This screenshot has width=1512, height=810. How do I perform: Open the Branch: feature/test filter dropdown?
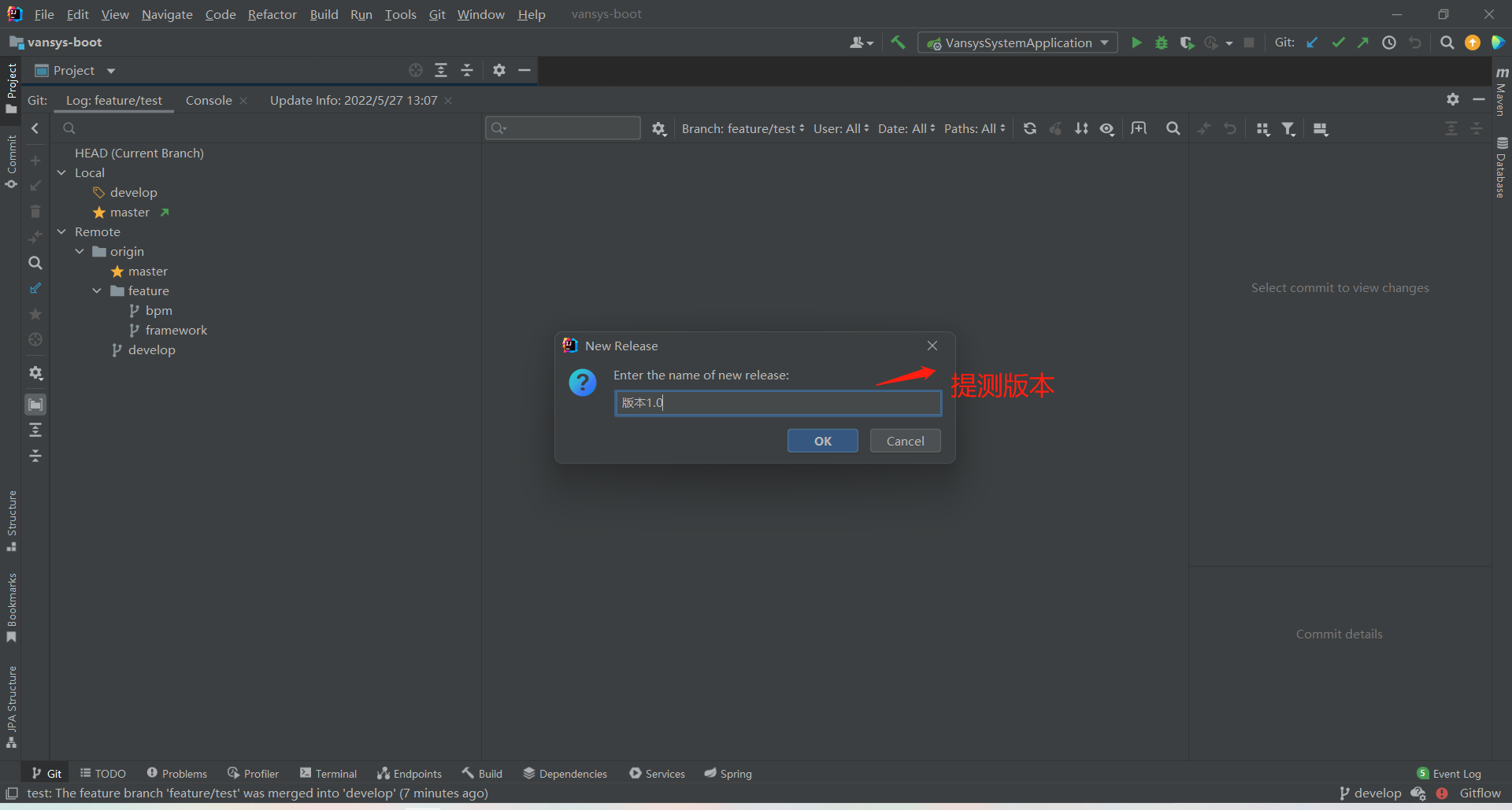[x=743, y=129]
